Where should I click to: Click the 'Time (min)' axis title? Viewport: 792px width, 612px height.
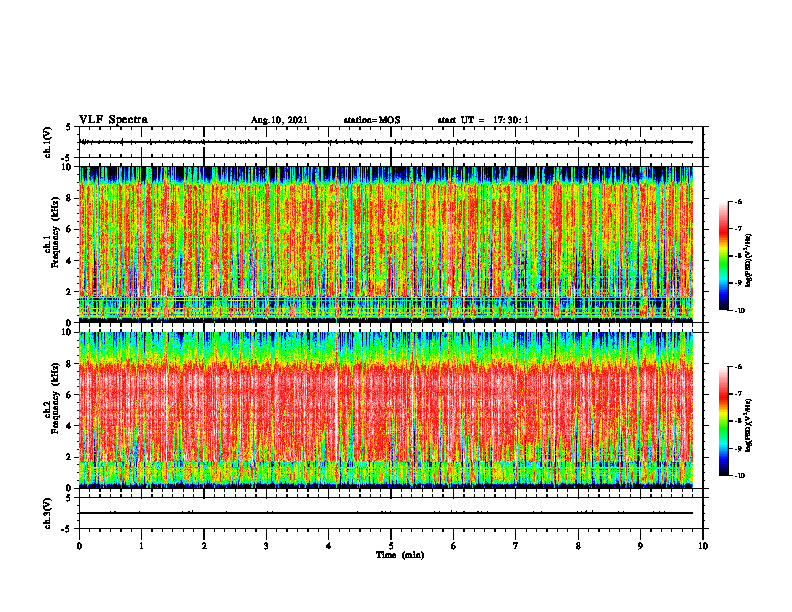coord(400,555)
